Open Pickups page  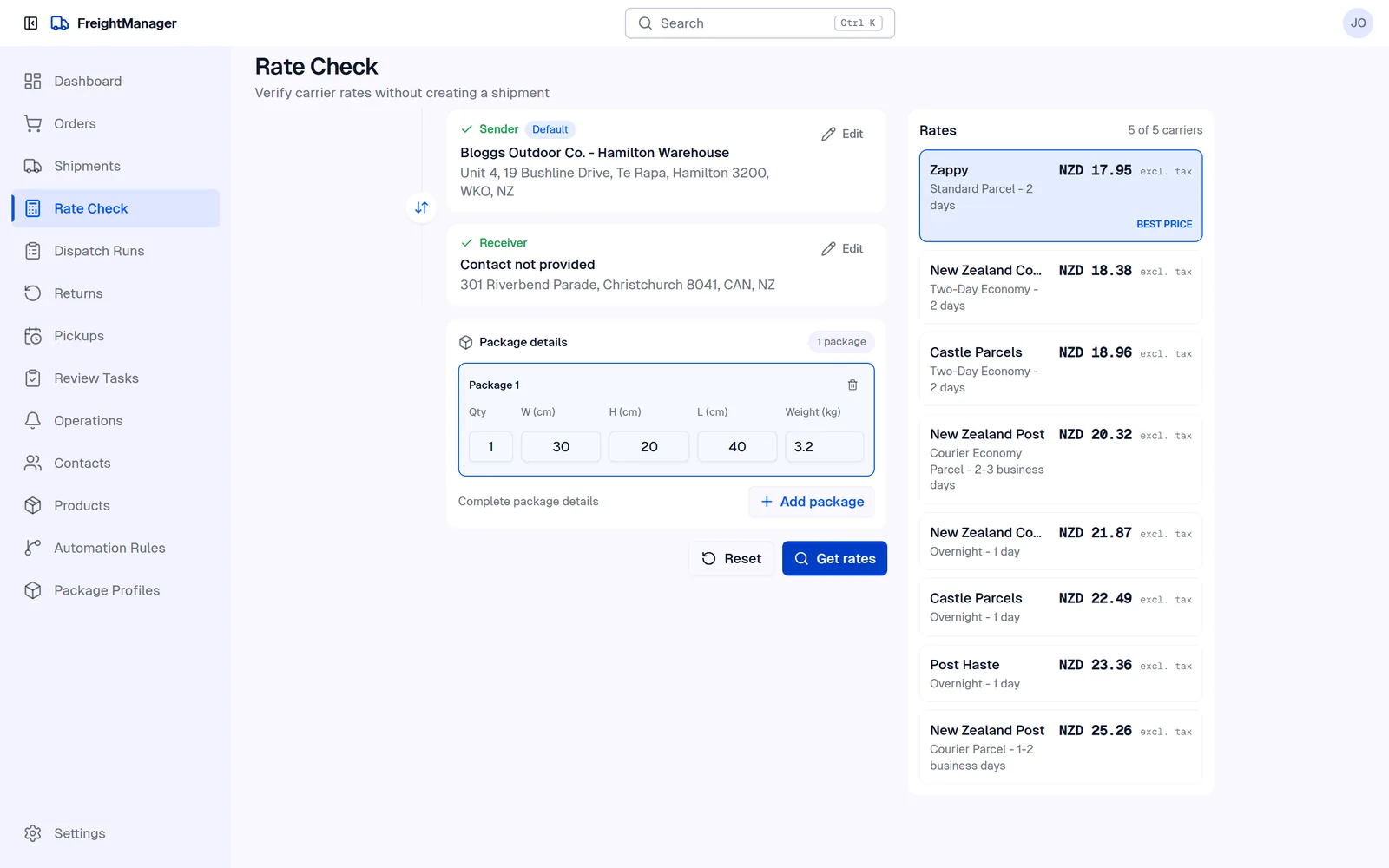(x=115, y=336)
